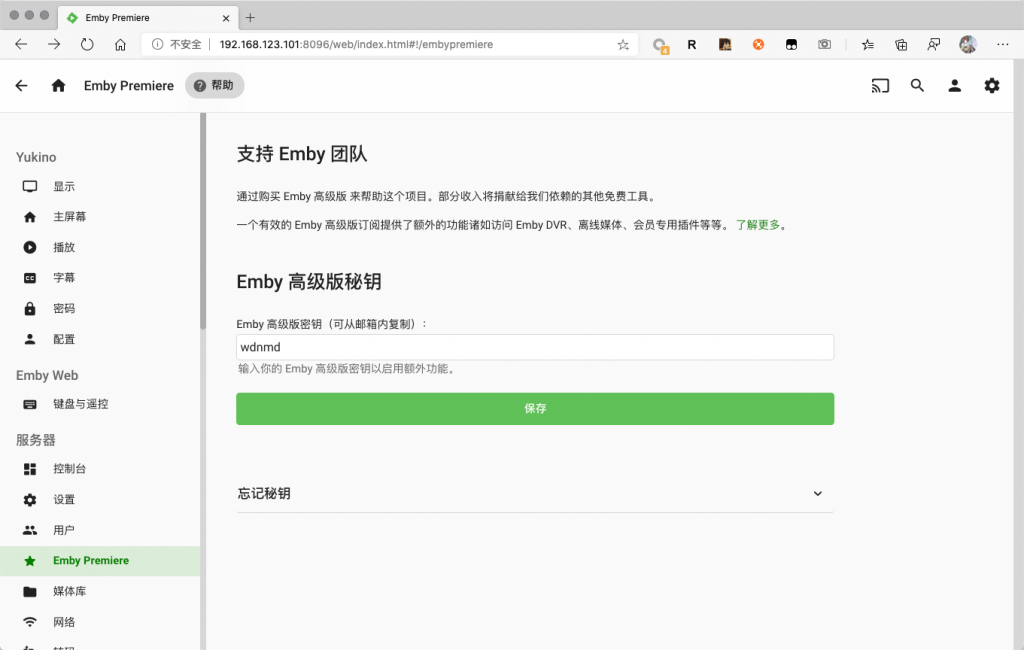The width and height of the screenshot is (1024, 650).
Task: Click the Cast to device icon
Action: coord(880,86)
